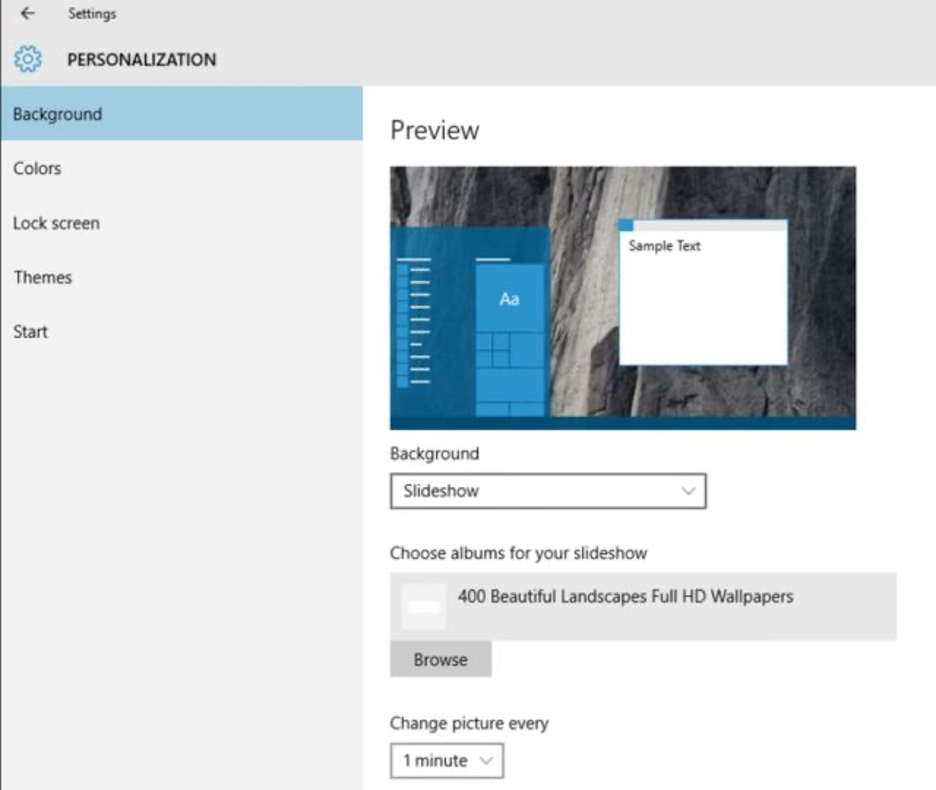Image resolution: width=936 pixels, height=790 pixels.
Task: Click the PERSONALIZATION heading
Action: point(141,60)
